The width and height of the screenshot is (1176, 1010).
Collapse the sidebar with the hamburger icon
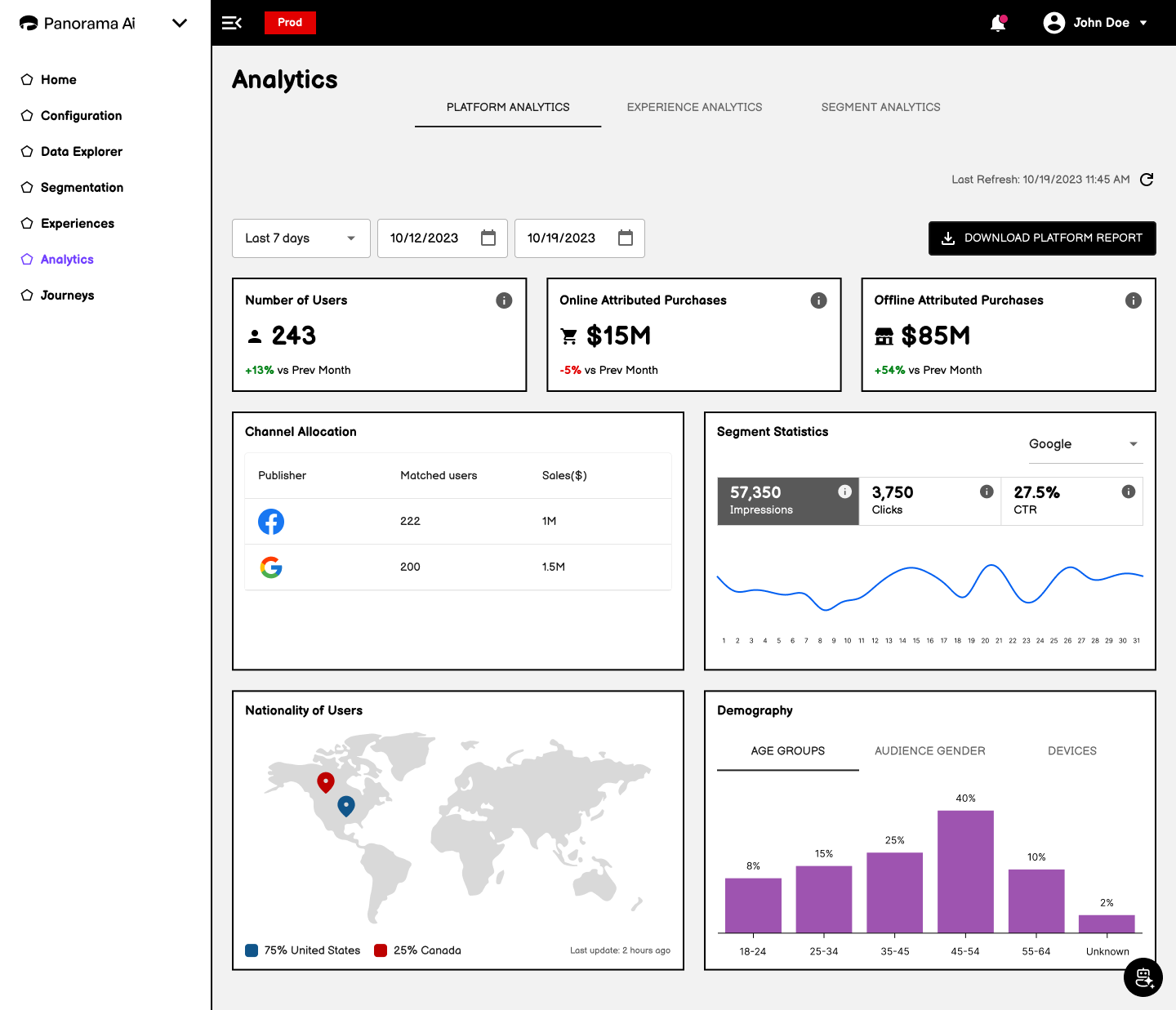[x=232, y=23]
